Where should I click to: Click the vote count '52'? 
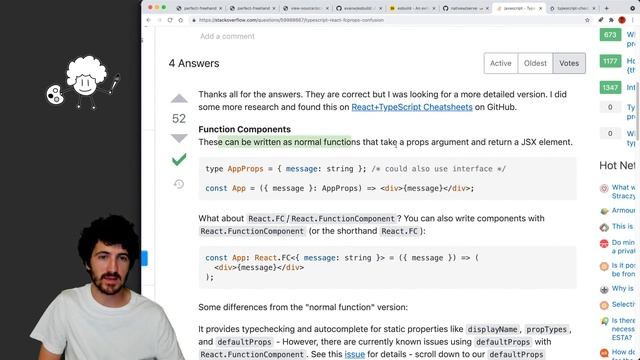[179, 118]
